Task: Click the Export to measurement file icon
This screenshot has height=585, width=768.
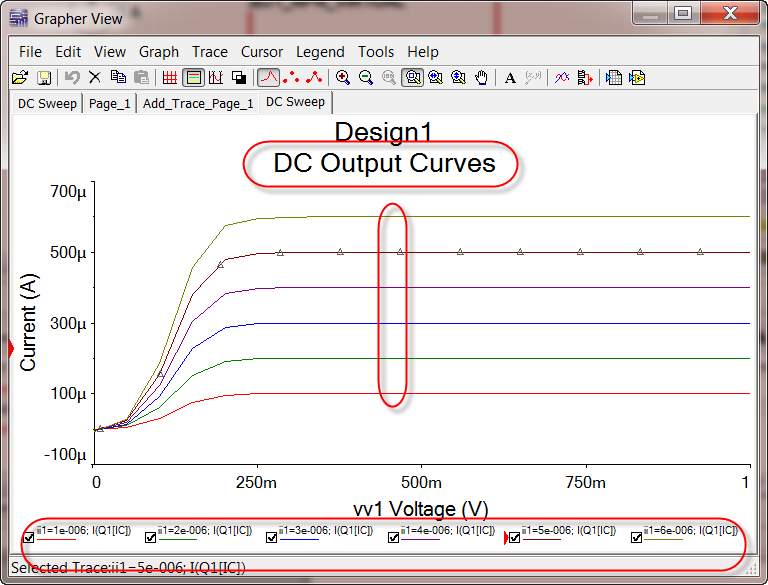Action: [x=637, y=77]
